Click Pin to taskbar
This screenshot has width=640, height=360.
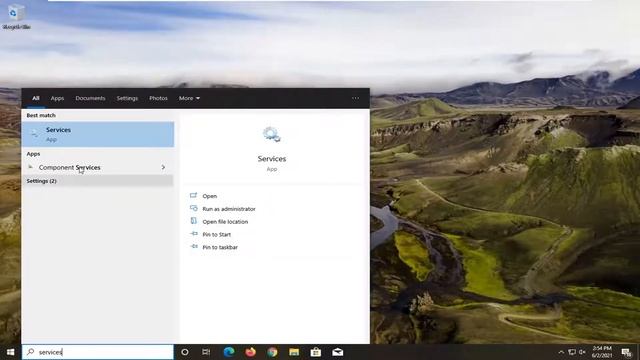220,247
